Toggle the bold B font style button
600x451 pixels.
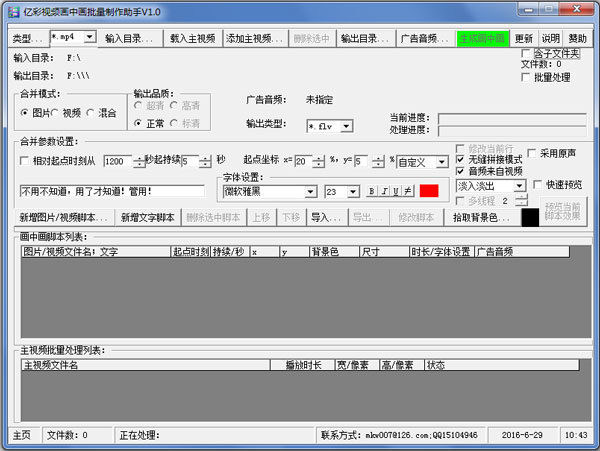click(x=370, y=191)
